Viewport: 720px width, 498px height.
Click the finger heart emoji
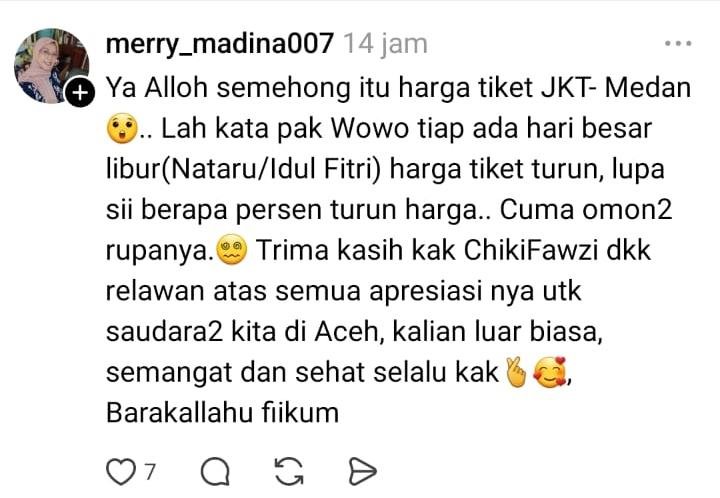(516, 372)
